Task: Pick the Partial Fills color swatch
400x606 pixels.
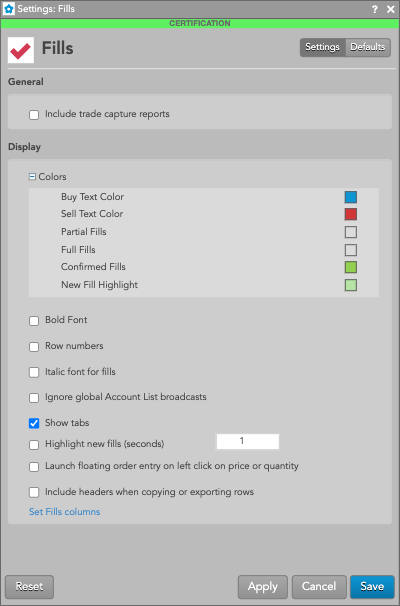Action: 351,232
